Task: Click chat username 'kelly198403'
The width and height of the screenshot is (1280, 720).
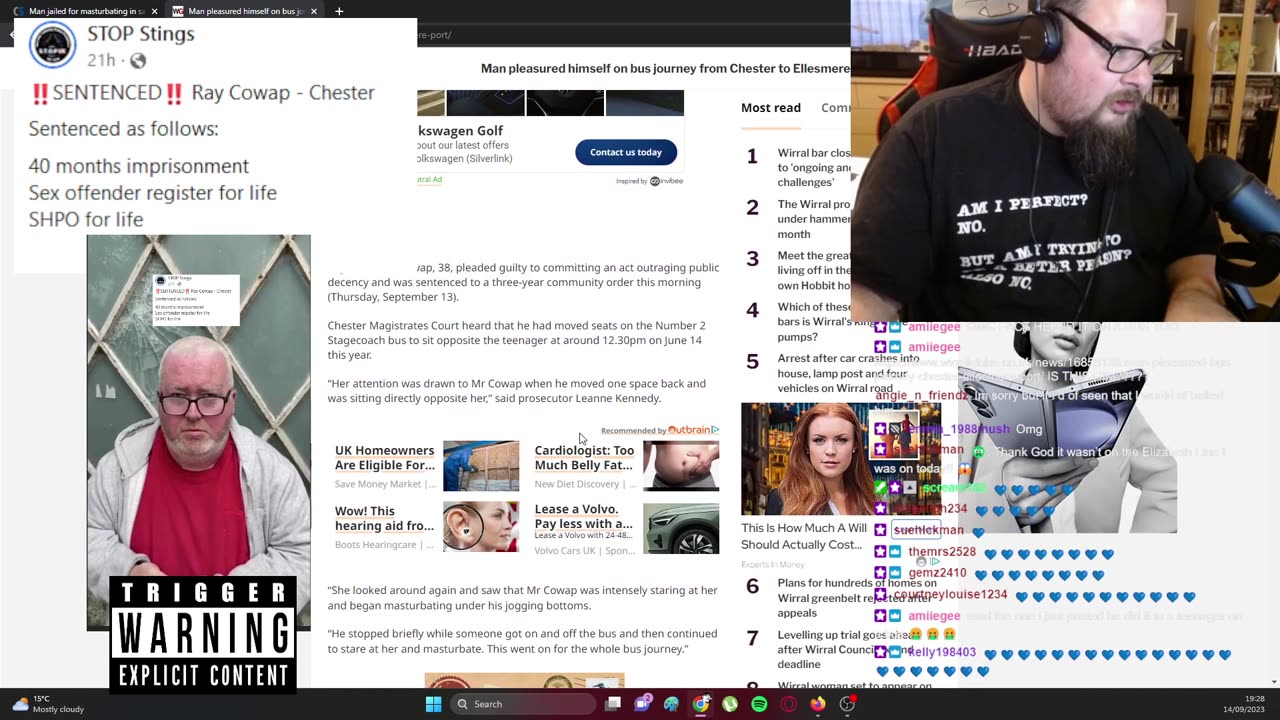Action: [942, 652]
